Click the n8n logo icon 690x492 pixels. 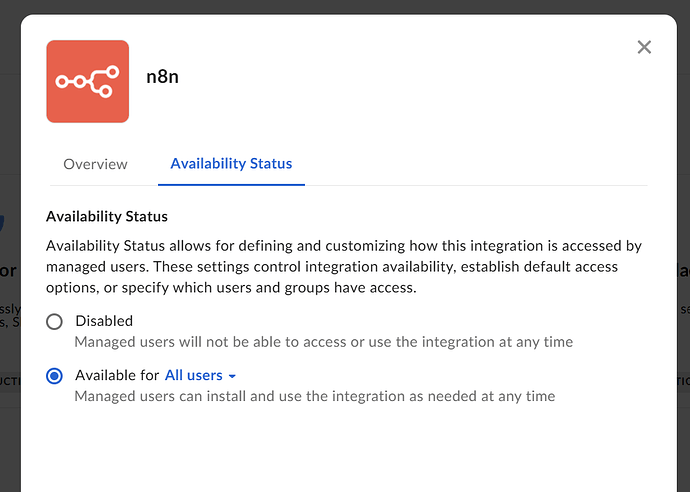coord(87,81)
